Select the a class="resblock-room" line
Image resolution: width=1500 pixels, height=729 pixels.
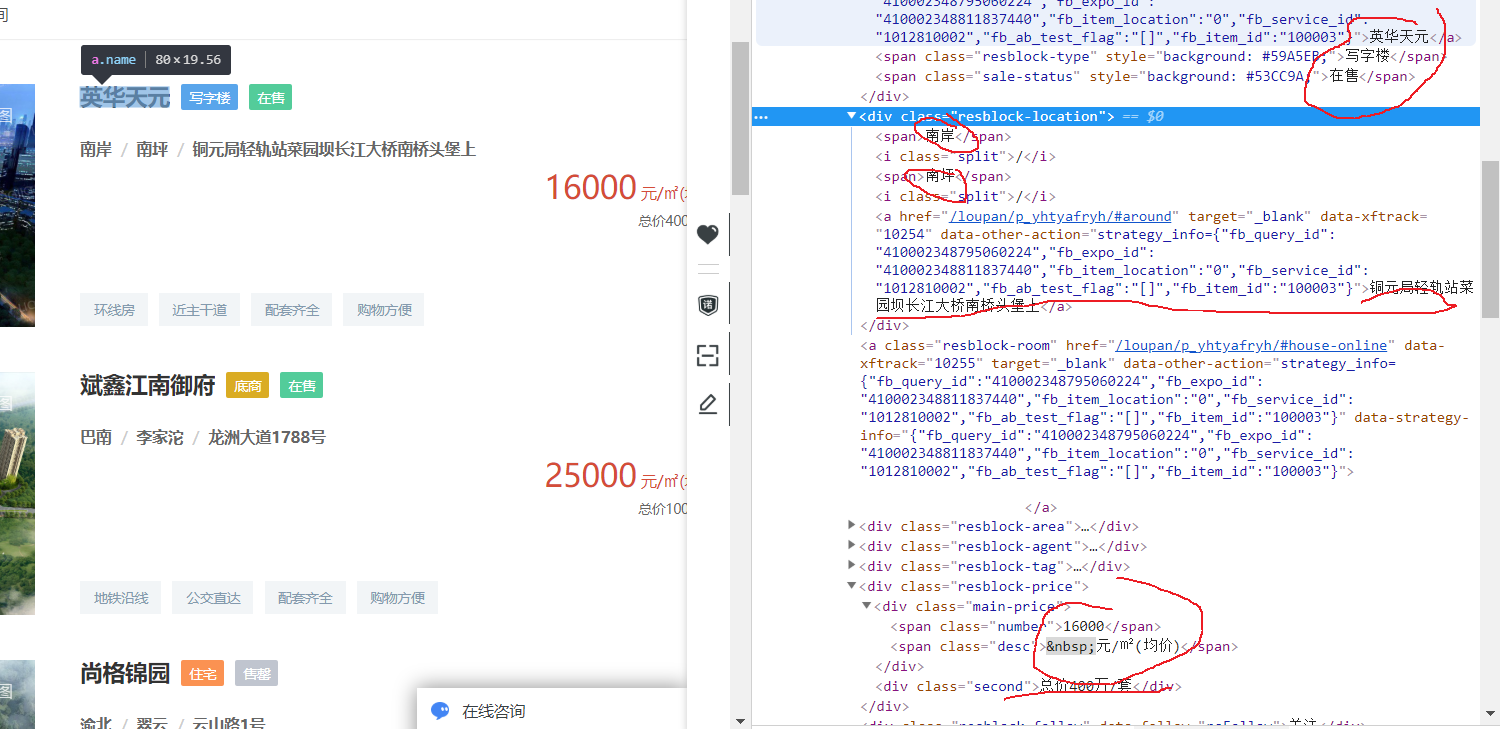1165,408
